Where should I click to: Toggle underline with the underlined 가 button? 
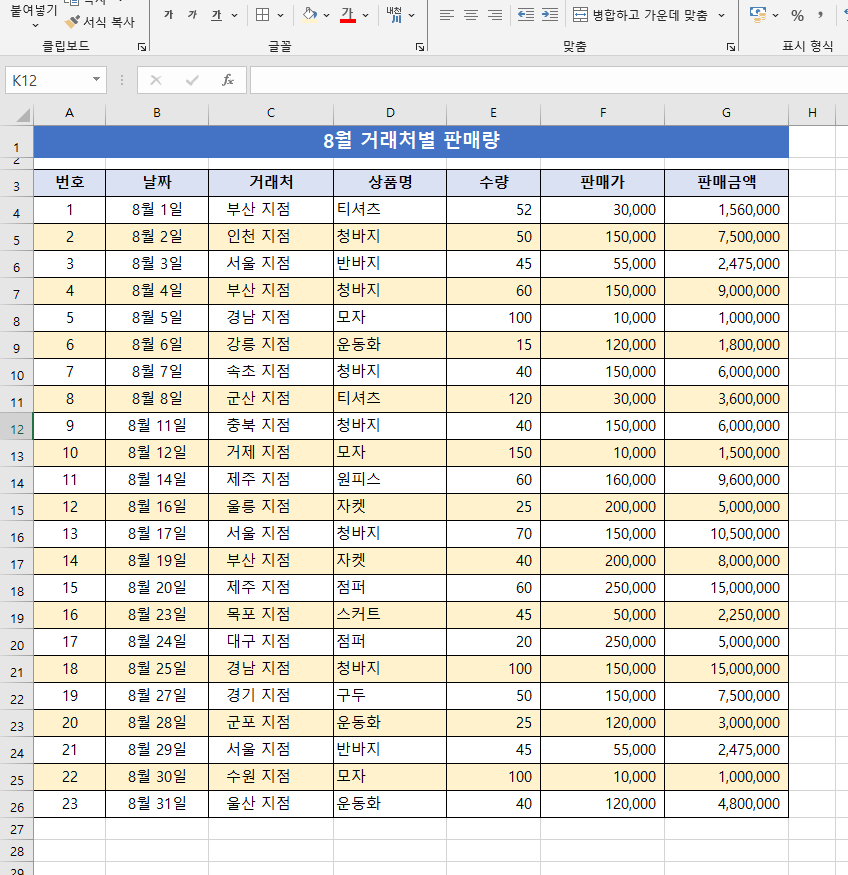pos(216,15)
